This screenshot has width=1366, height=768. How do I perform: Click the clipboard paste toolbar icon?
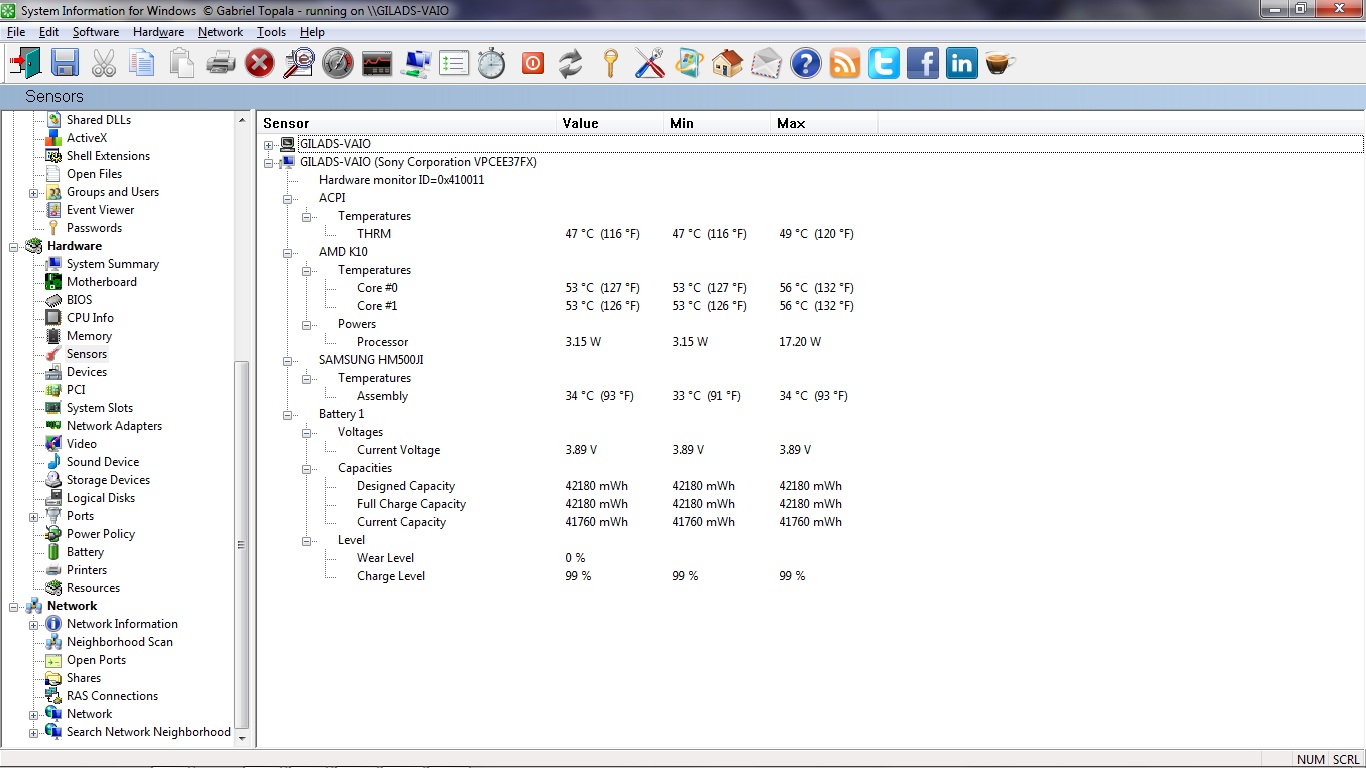coord(181,64)
